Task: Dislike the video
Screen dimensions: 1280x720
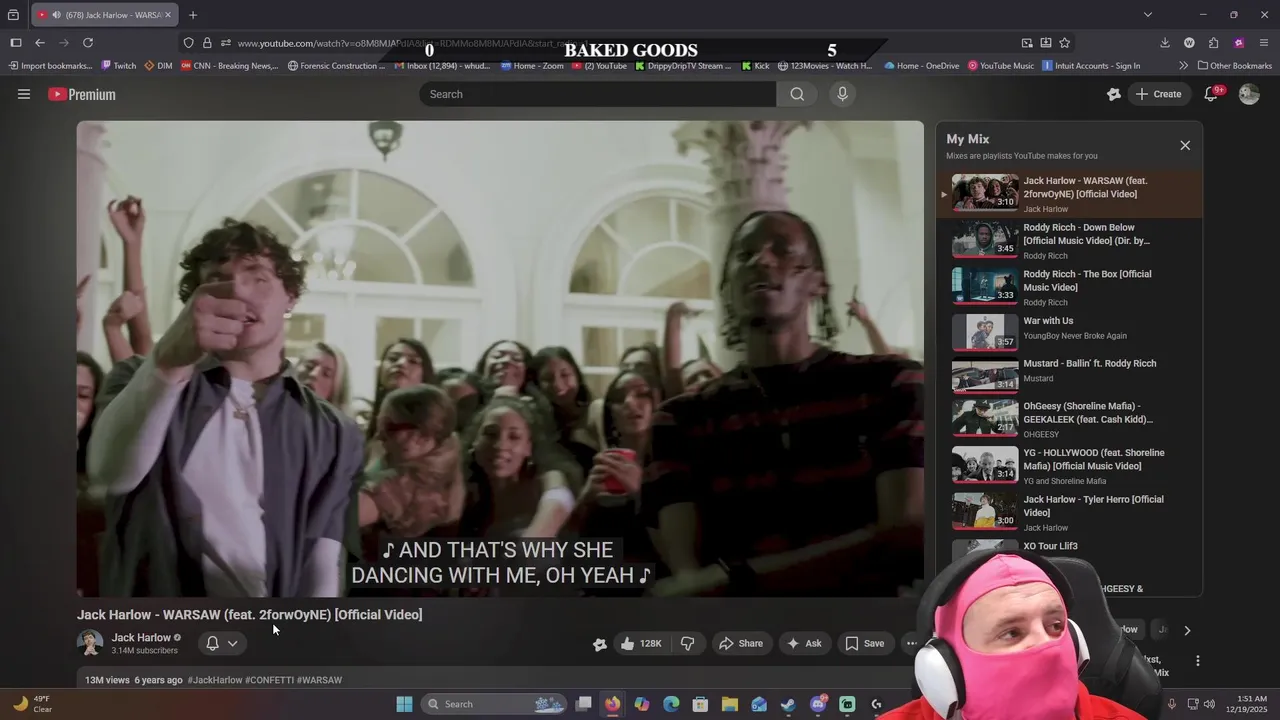Action: point(688,644)
